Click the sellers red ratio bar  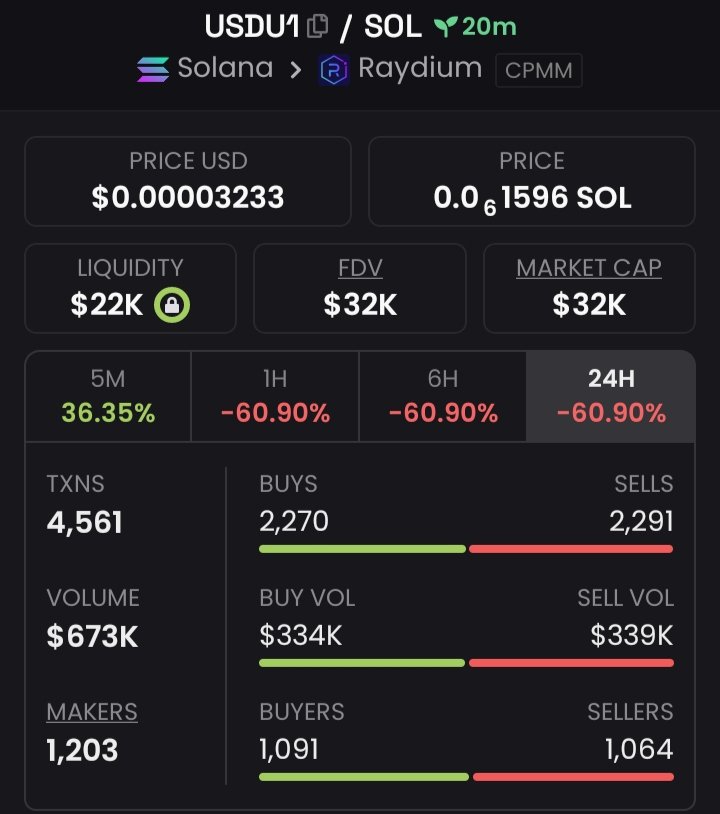tap(574, 777)
